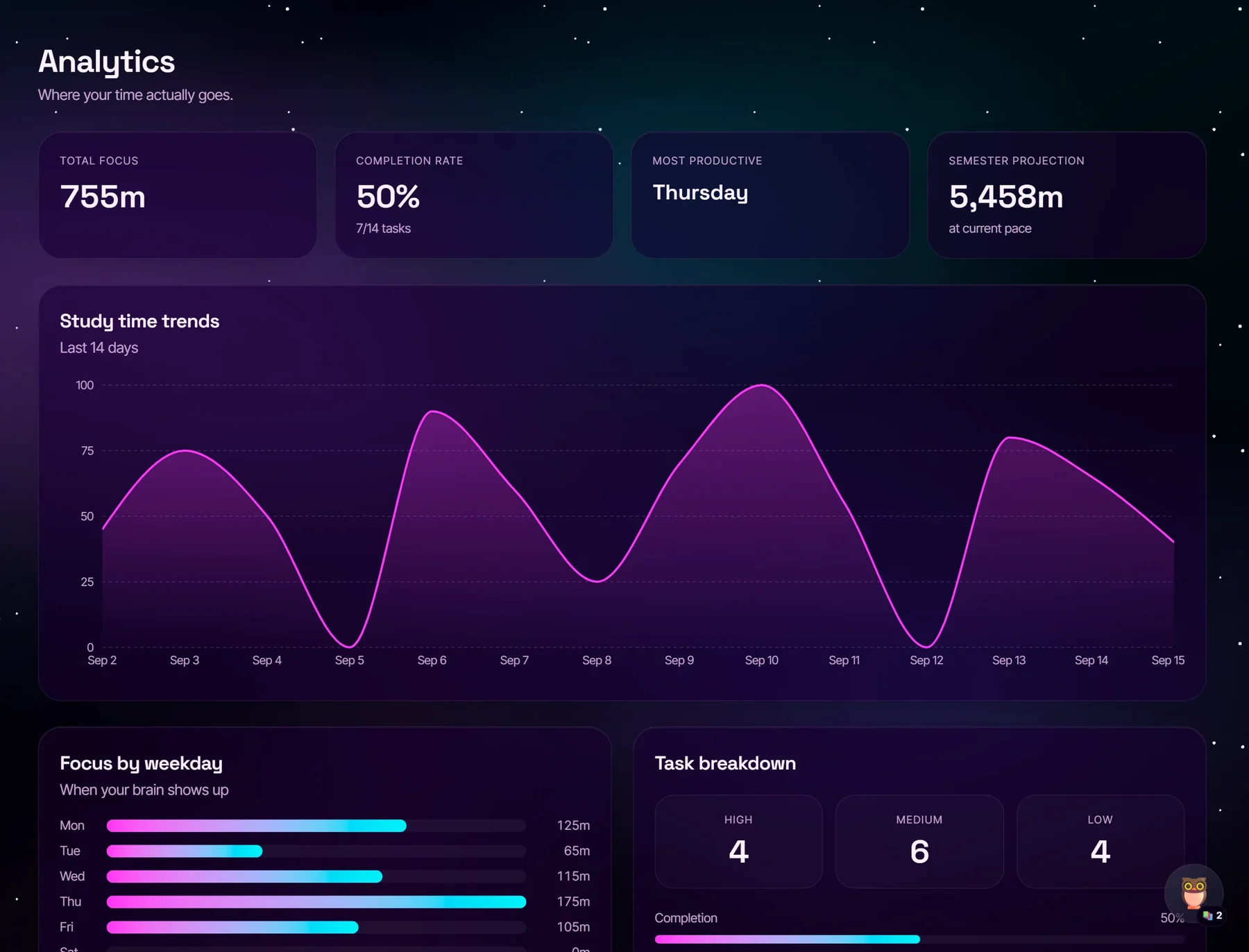Viewport: 1249px width, 952px height.
Task: Select the MEDIUM priority card
Action: coord(919,842)
